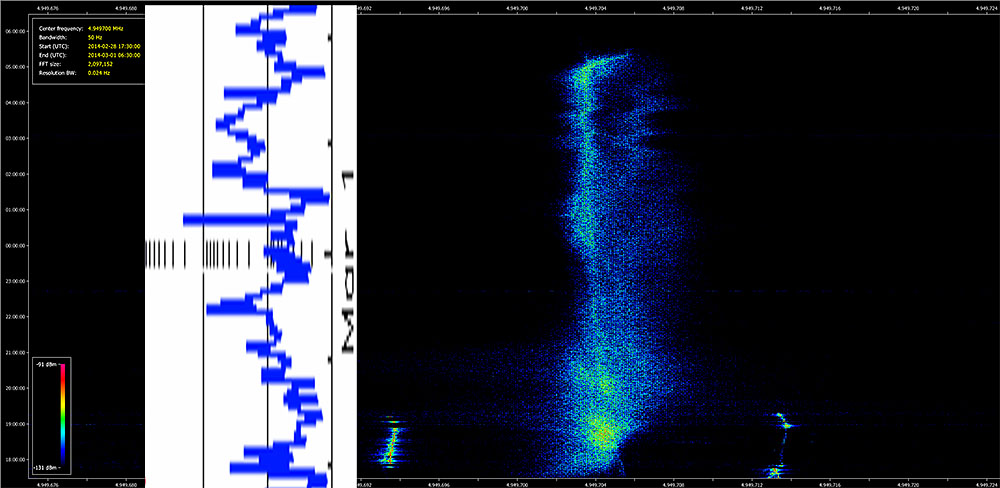Click the 06:00:00 time axis label

15,30
